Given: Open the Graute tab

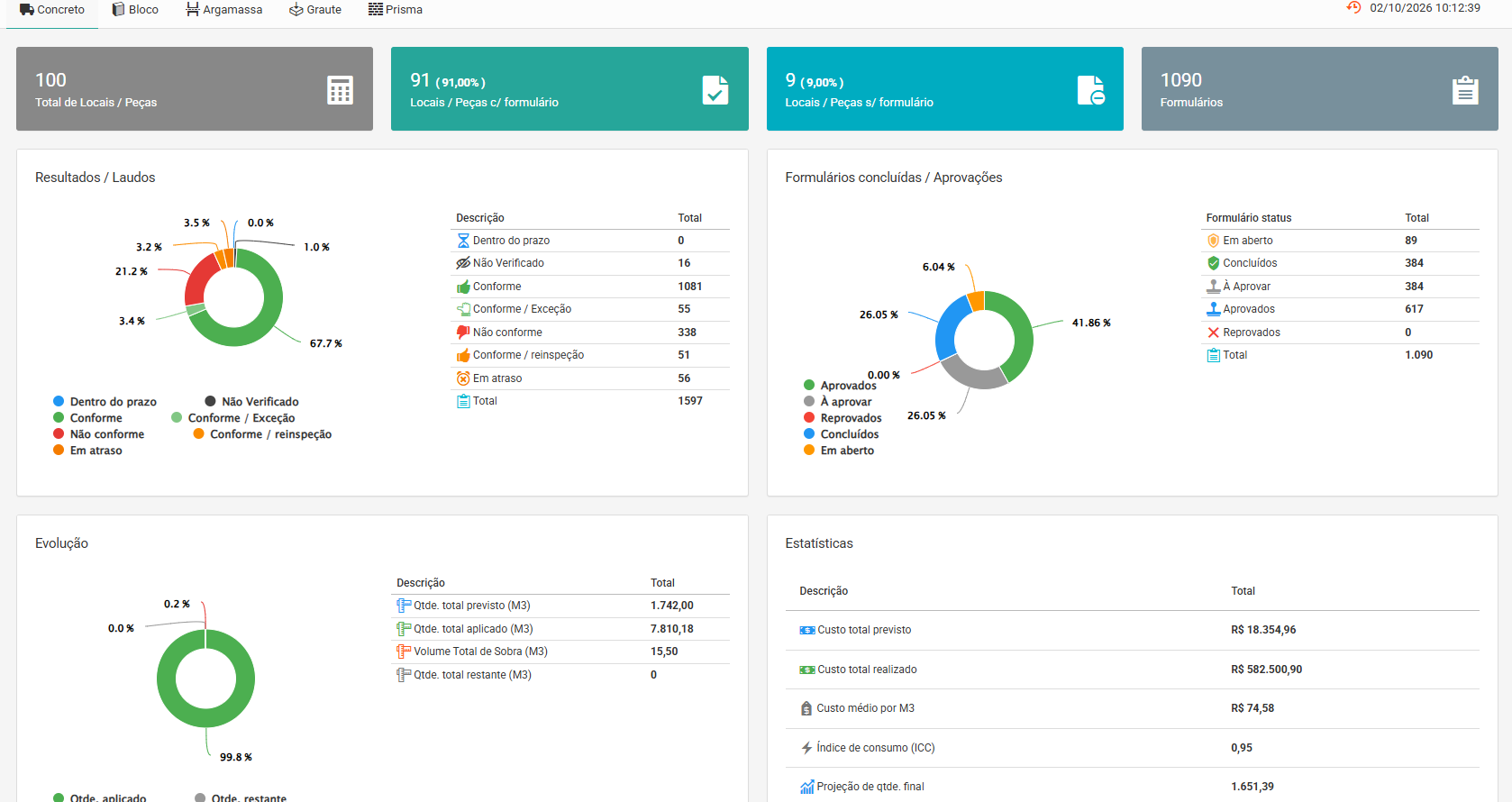Looking at the screenshot, I should click(x=314, y=10).
